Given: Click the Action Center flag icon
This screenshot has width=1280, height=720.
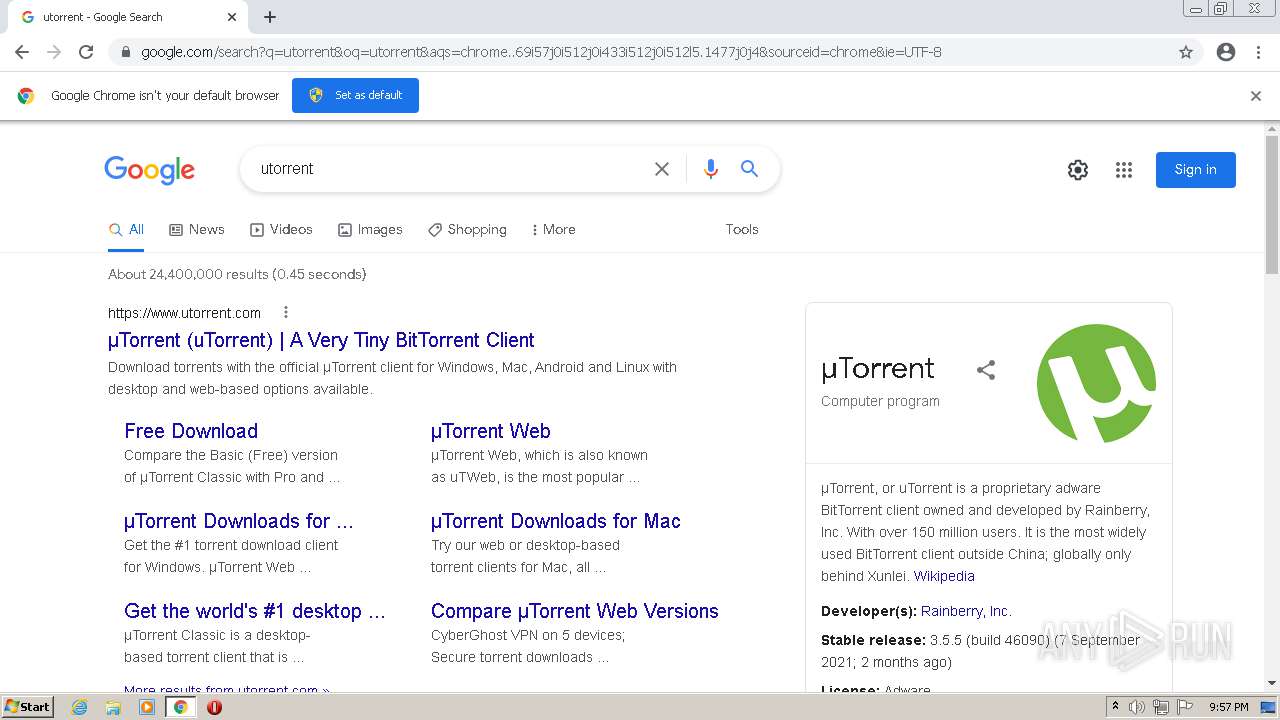Looking at the screenshot, I should pyautogui.click(x=1184, y=707).
